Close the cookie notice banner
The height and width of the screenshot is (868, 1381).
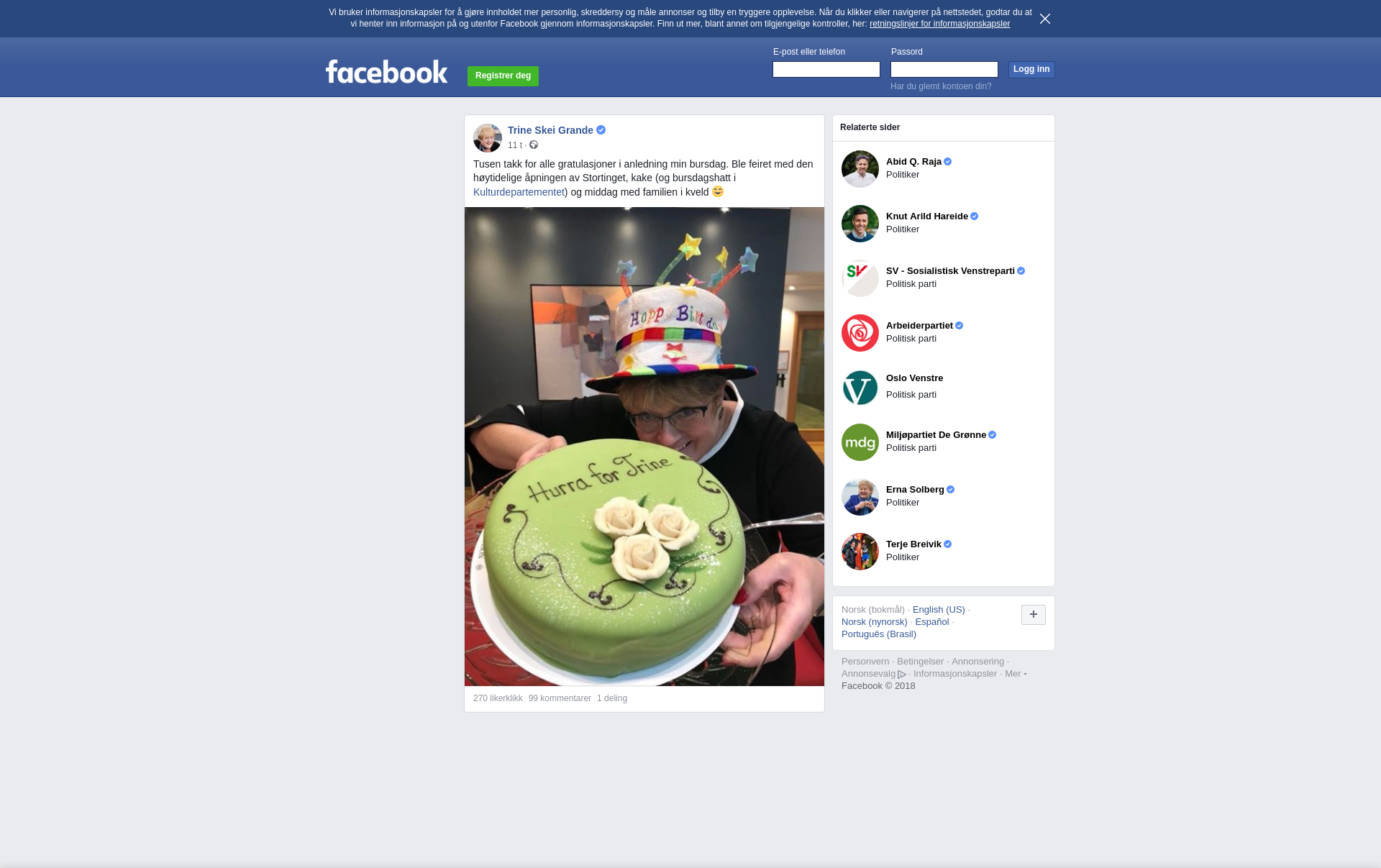point(1045,19)
